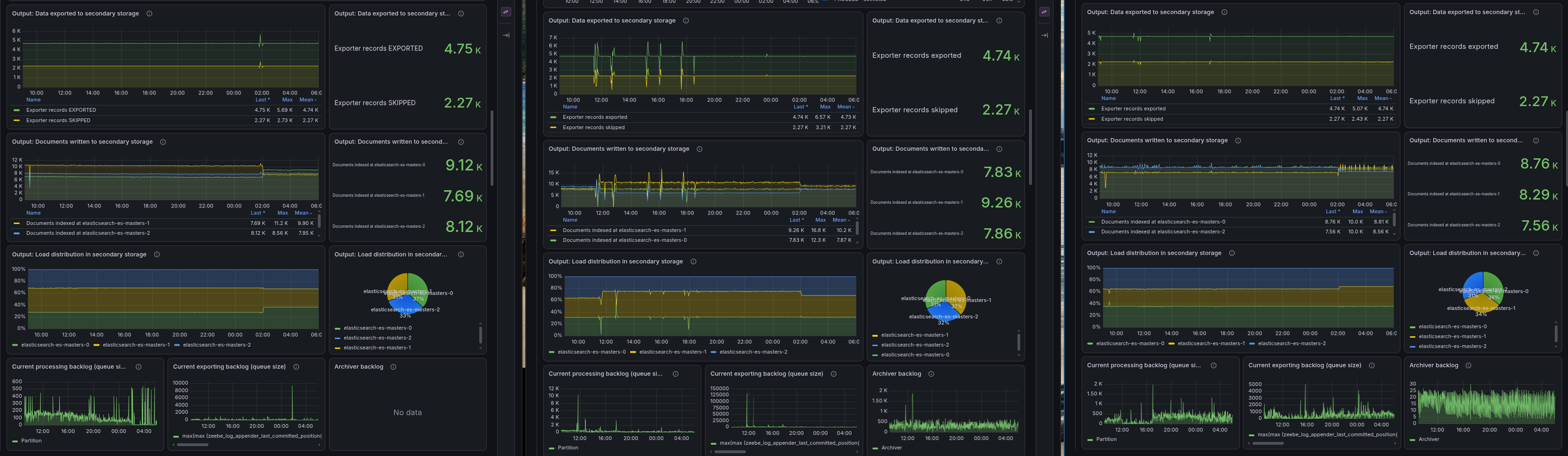Open the 'Archiver backlog' panel title in left dashboard
The height and width of the screenshot is (456, 1568).
[359, 366]
